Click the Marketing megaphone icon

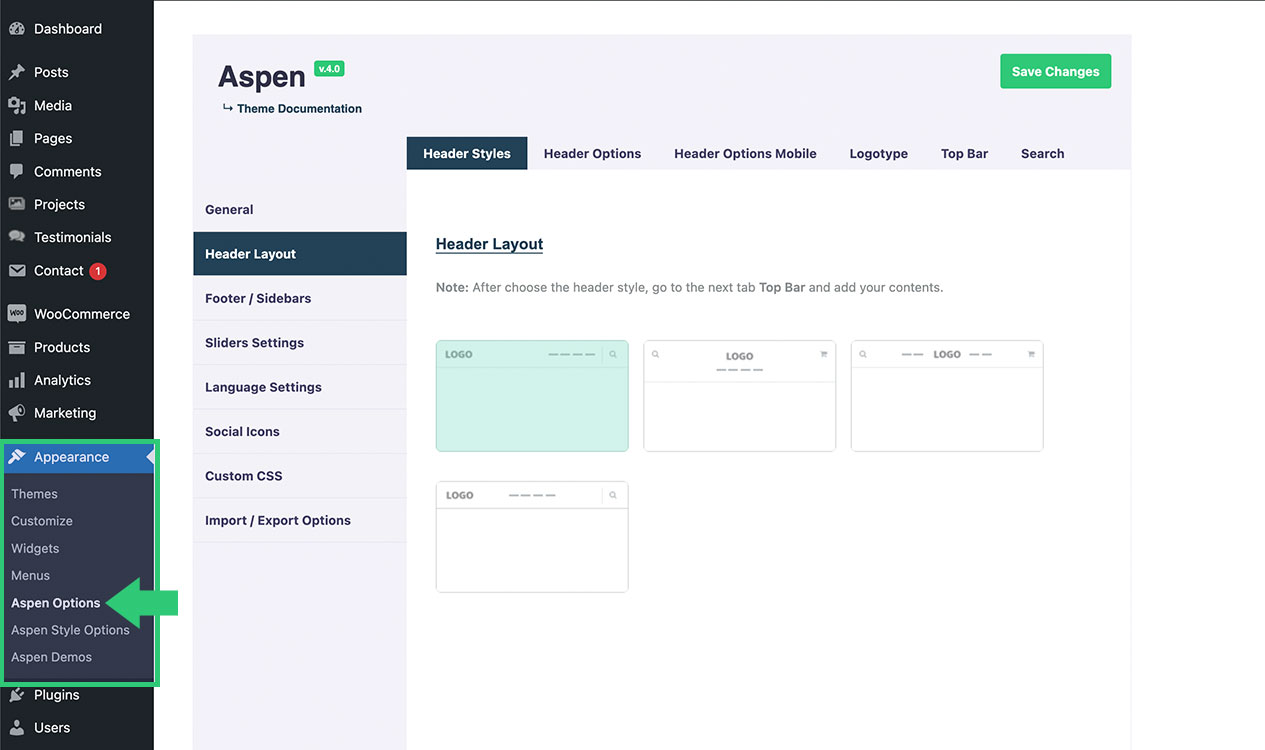16,413
